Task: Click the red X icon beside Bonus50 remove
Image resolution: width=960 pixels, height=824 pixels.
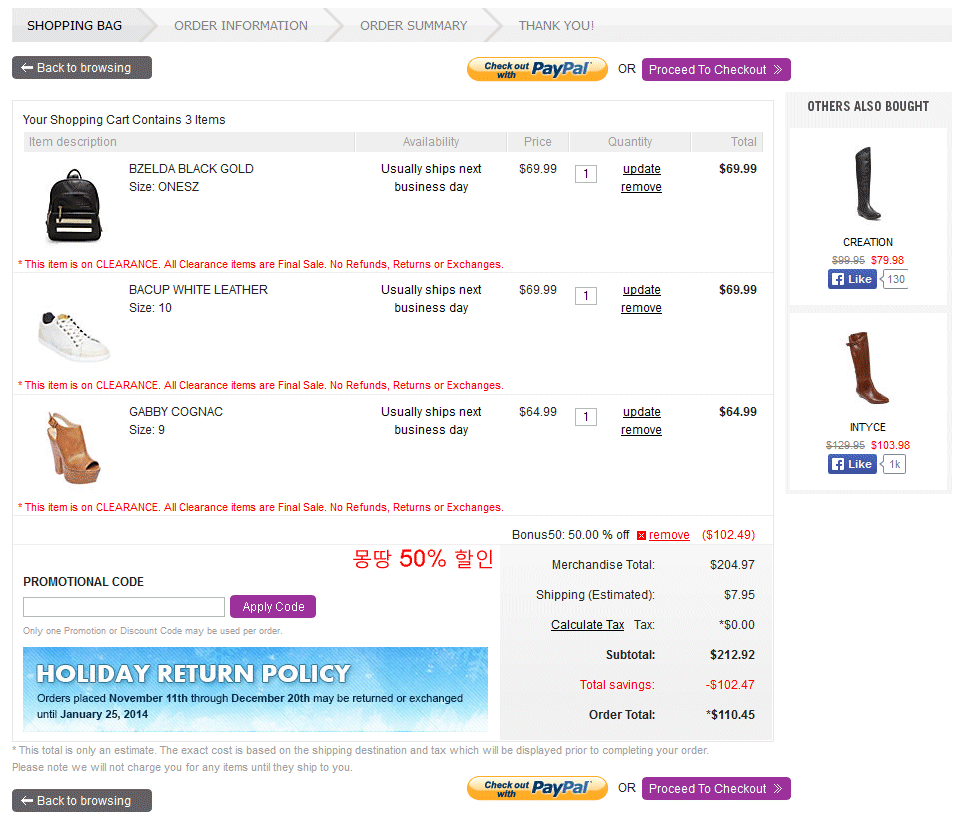Action: [x=641, y=536]
